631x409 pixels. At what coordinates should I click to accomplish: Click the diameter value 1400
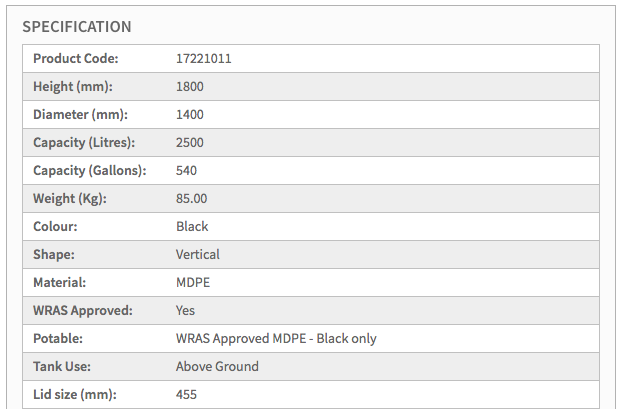pos(190,115)
